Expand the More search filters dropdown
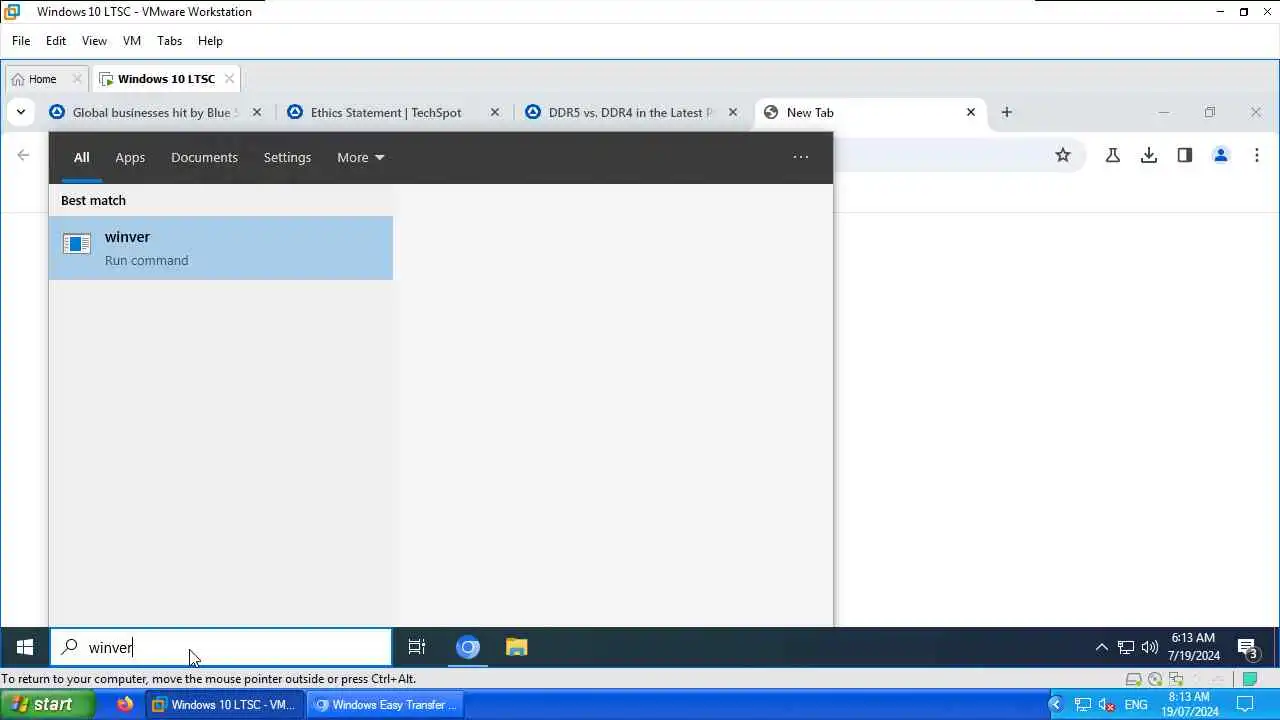 361,157
